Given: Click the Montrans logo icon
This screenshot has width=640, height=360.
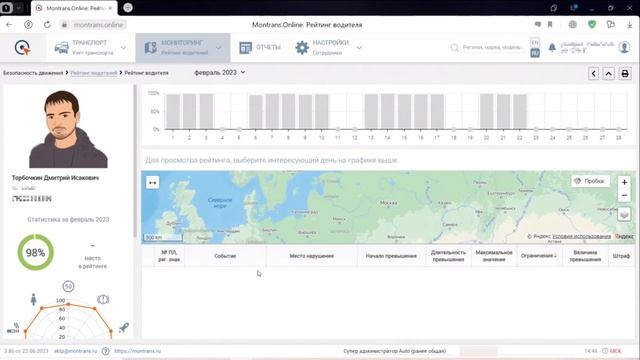Looking at the screenshot, I should coord(22,48).
